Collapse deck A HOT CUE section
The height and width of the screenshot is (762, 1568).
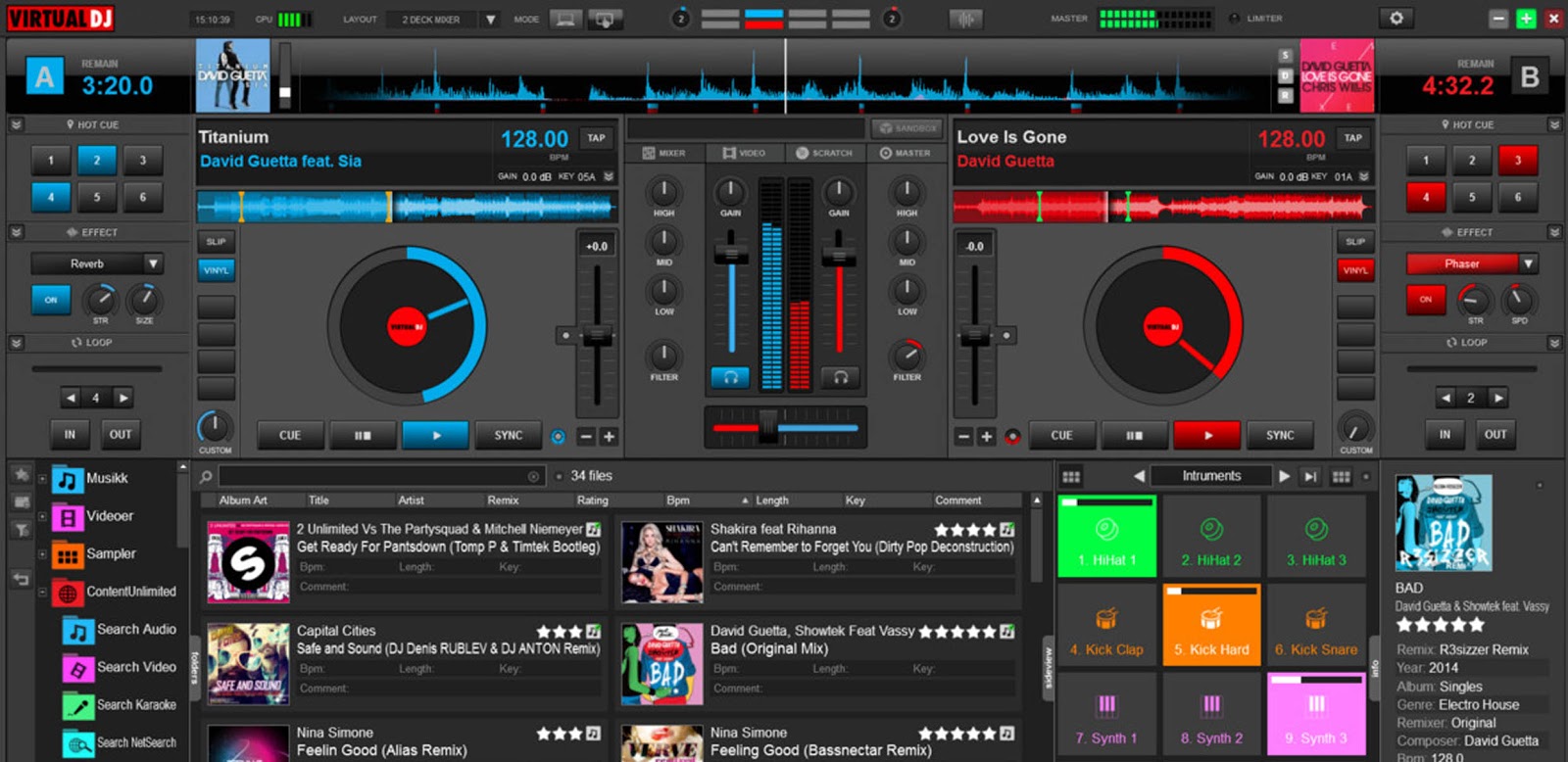click(x=16, y=125)
